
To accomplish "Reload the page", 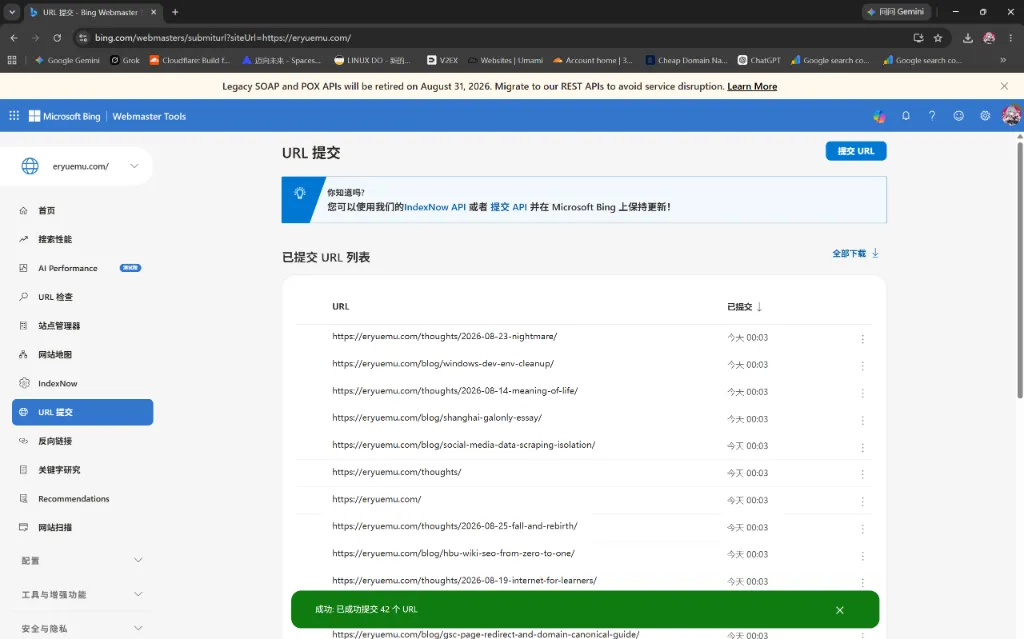I will pyautogui.click(x=57, y=38).
